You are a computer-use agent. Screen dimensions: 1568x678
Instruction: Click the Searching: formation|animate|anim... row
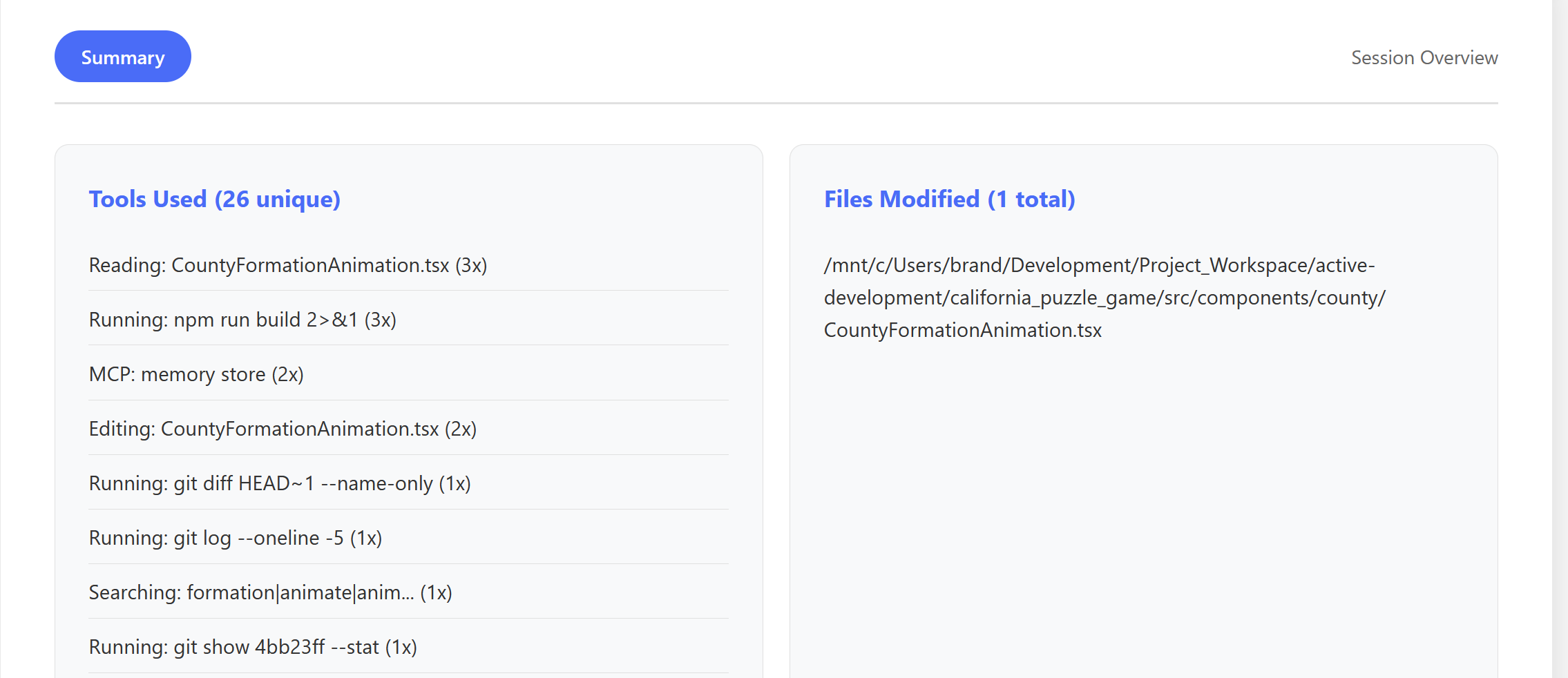point(270,592)
